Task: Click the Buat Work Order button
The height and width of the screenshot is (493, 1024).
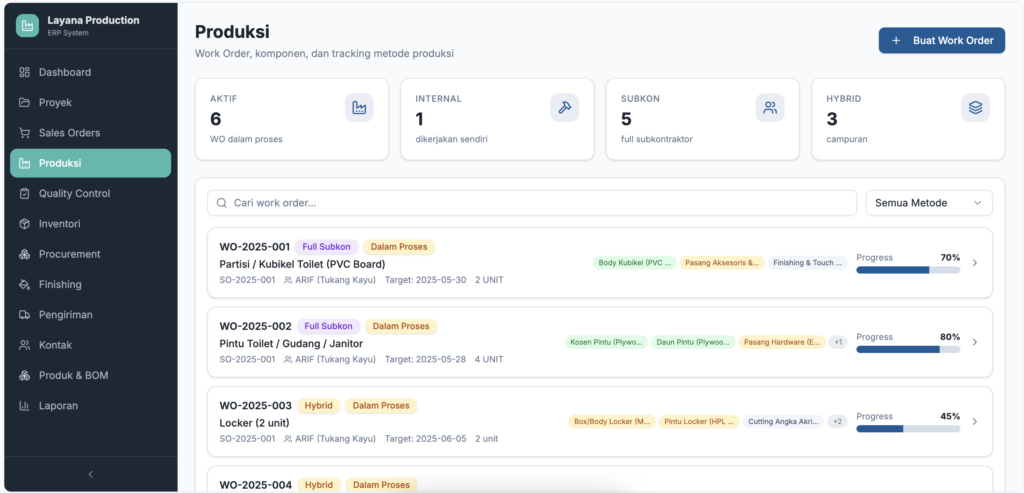Action: 941,40
